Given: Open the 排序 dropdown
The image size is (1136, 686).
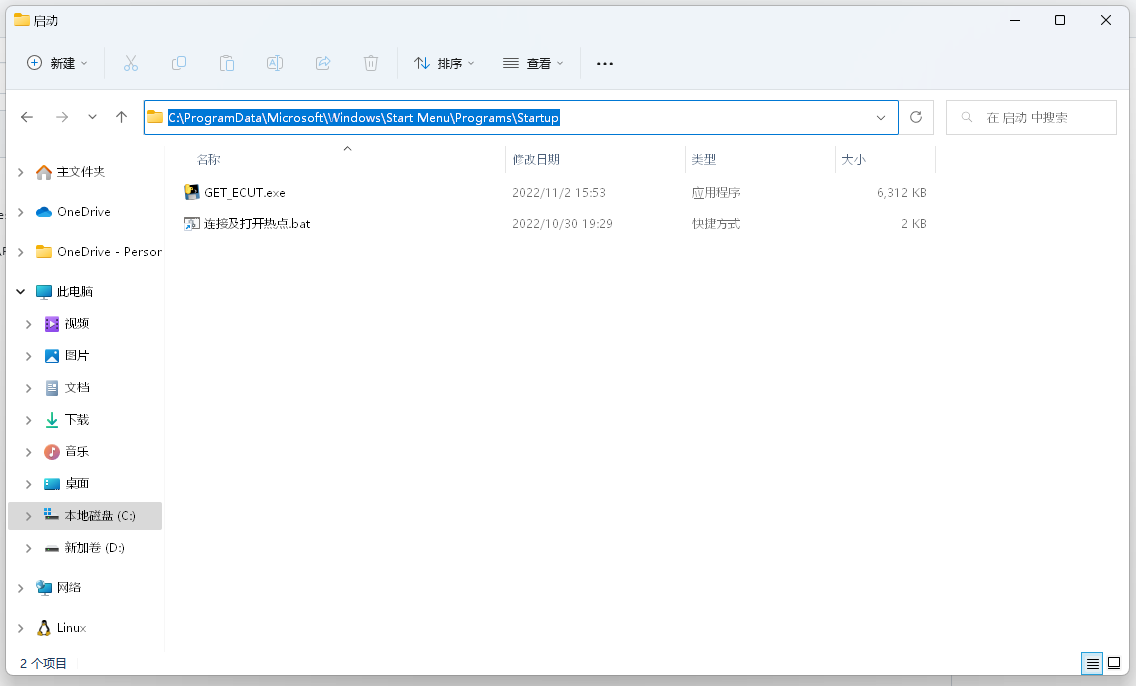Looking at the screenshot, I should click(x=444, y=63).
